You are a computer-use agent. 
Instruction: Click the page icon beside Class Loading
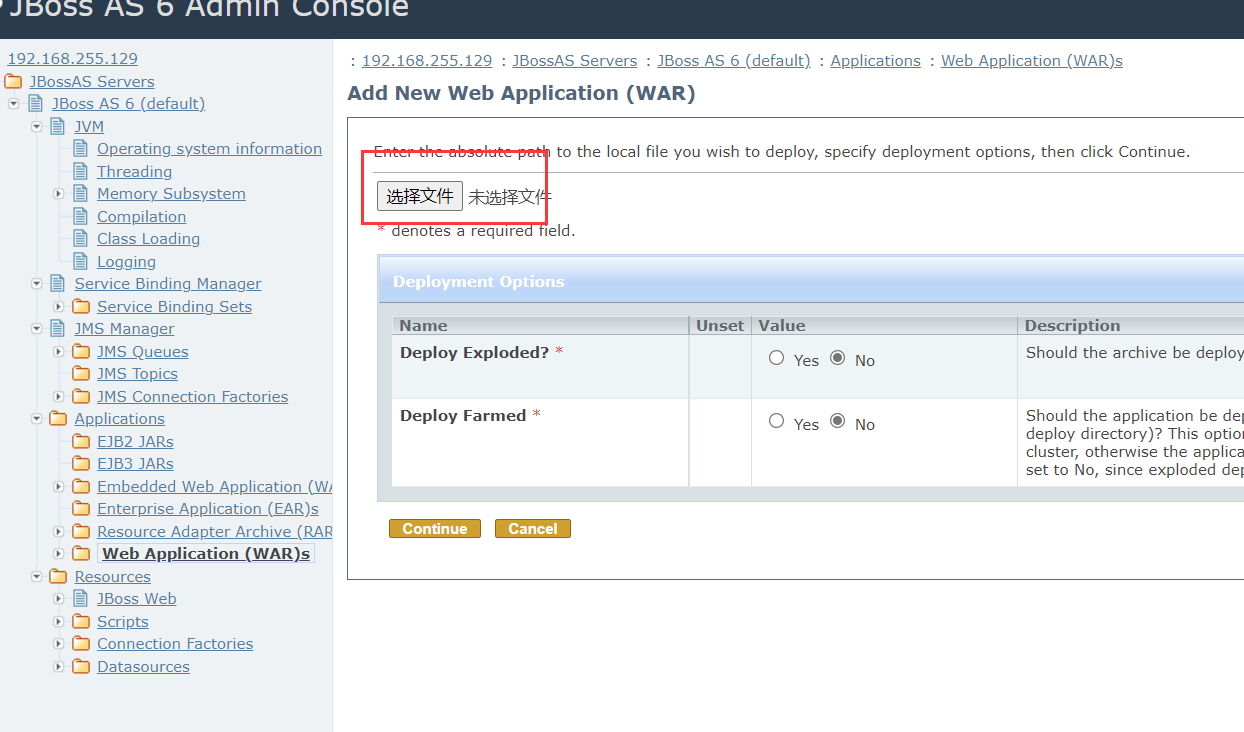81,238
